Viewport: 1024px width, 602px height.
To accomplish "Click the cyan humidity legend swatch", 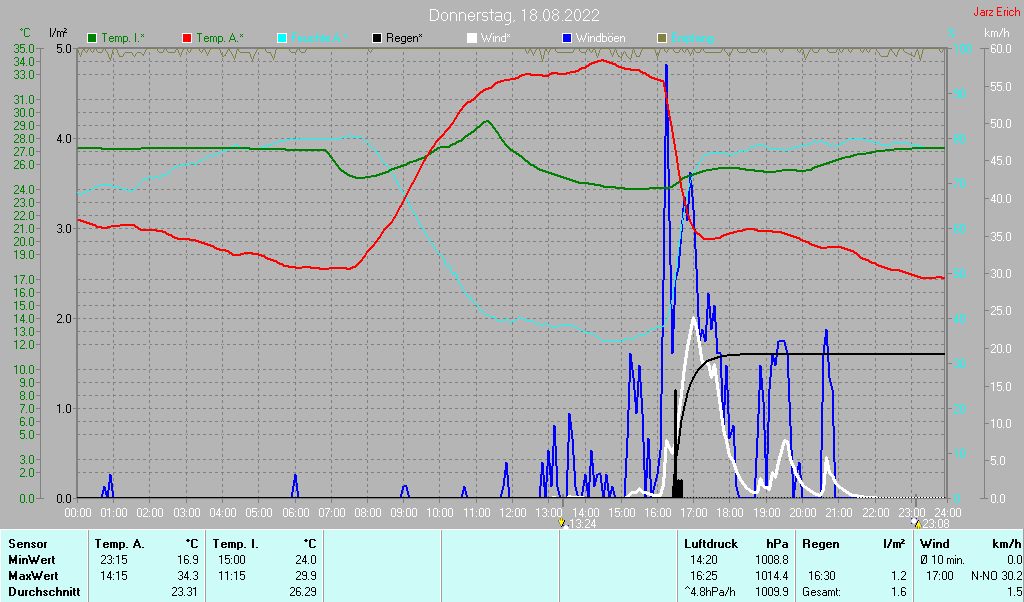I will pyautogui.click(x=282, y=38).
